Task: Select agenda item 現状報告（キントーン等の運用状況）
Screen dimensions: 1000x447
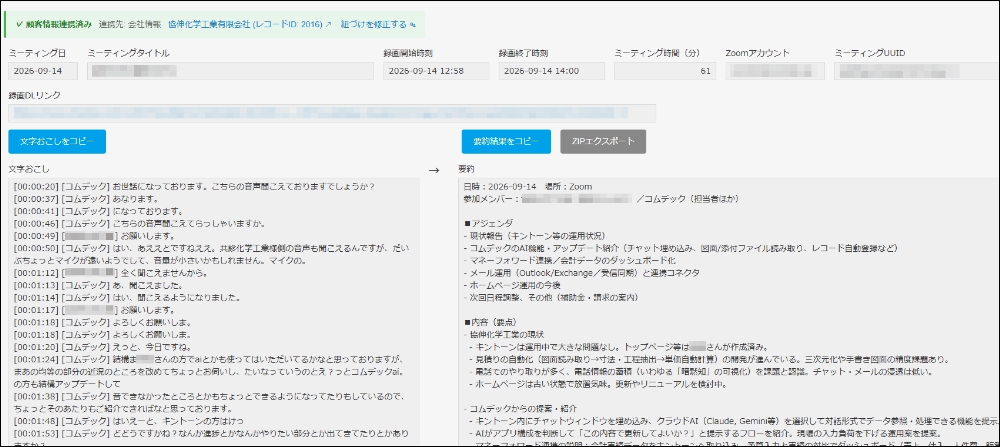Action: point(534,236)
